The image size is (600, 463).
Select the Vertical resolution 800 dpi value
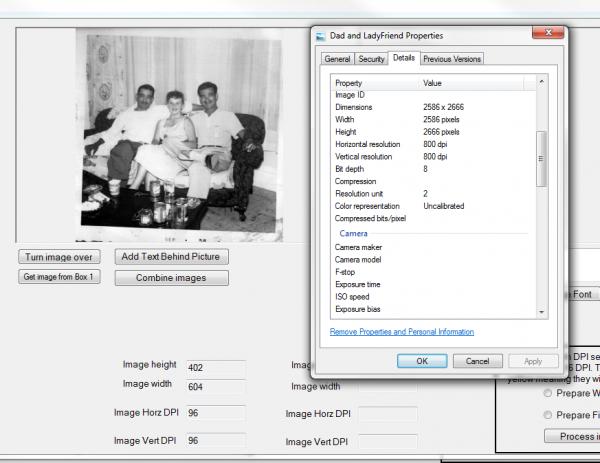coord(435,157)
